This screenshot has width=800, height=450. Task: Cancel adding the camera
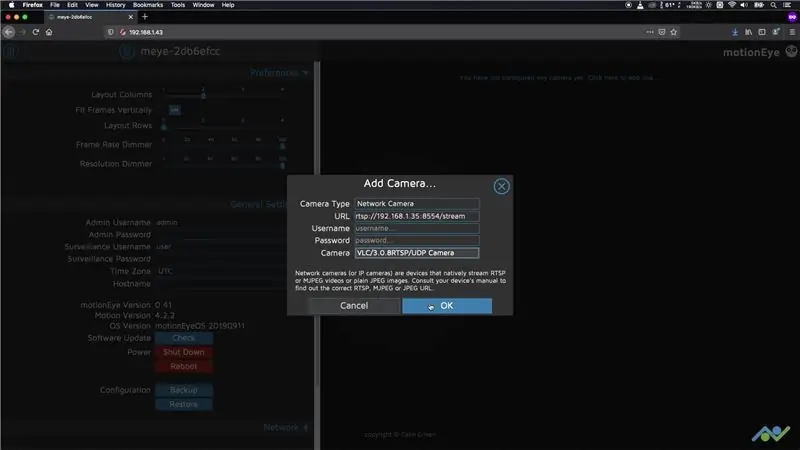(354, 306)
